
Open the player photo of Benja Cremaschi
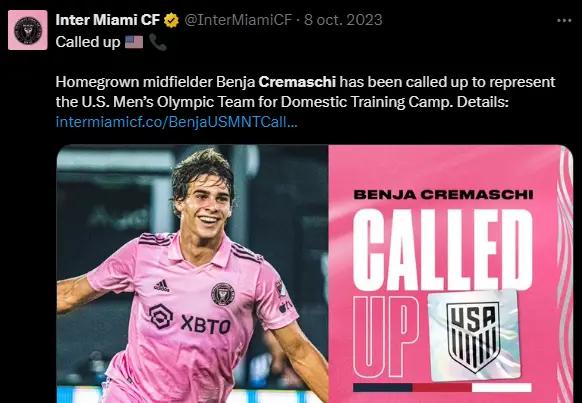pos(192,274)
